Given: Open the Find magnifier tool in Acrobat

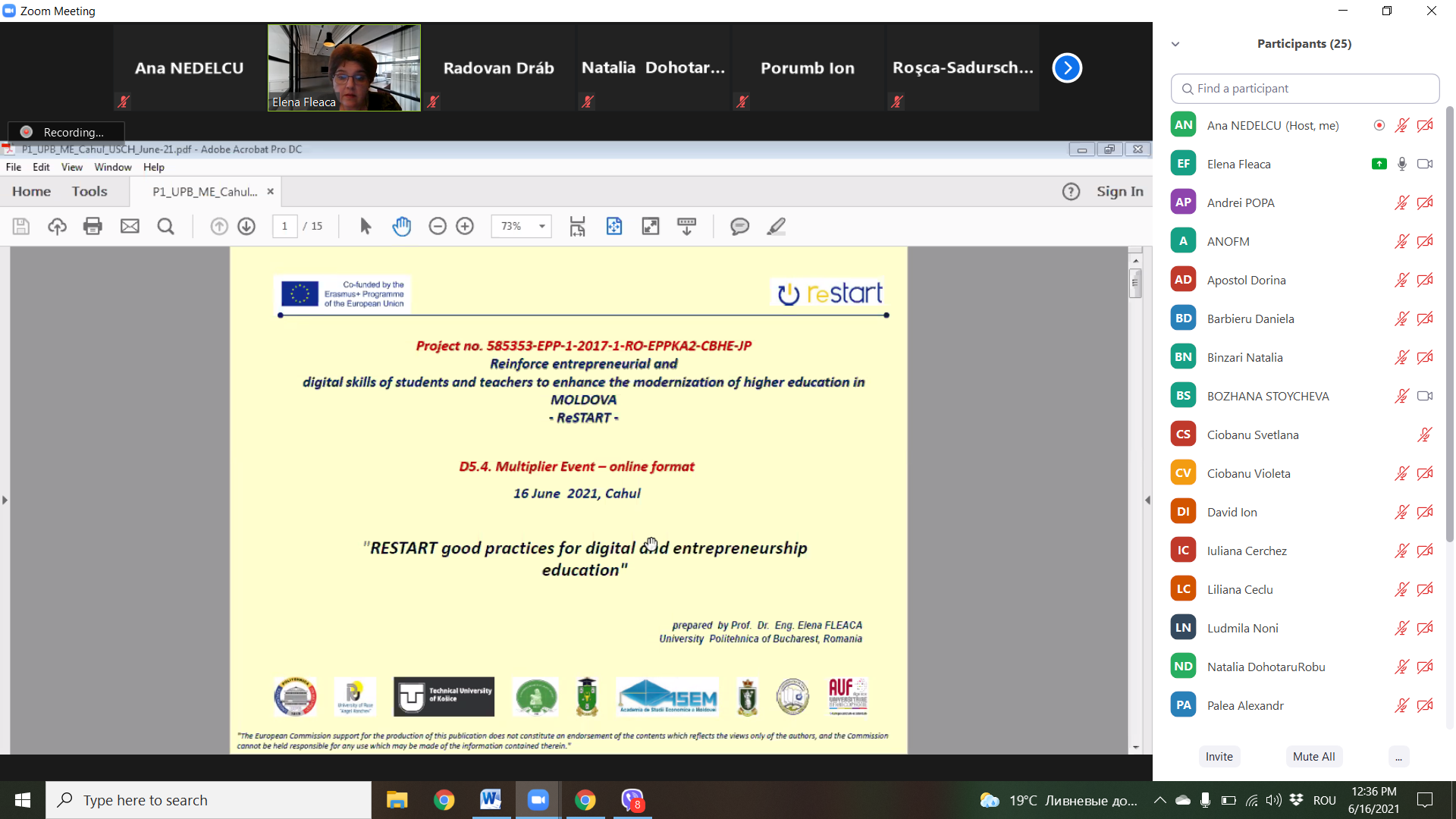Looking at the screenshot, I should [165, 226].
